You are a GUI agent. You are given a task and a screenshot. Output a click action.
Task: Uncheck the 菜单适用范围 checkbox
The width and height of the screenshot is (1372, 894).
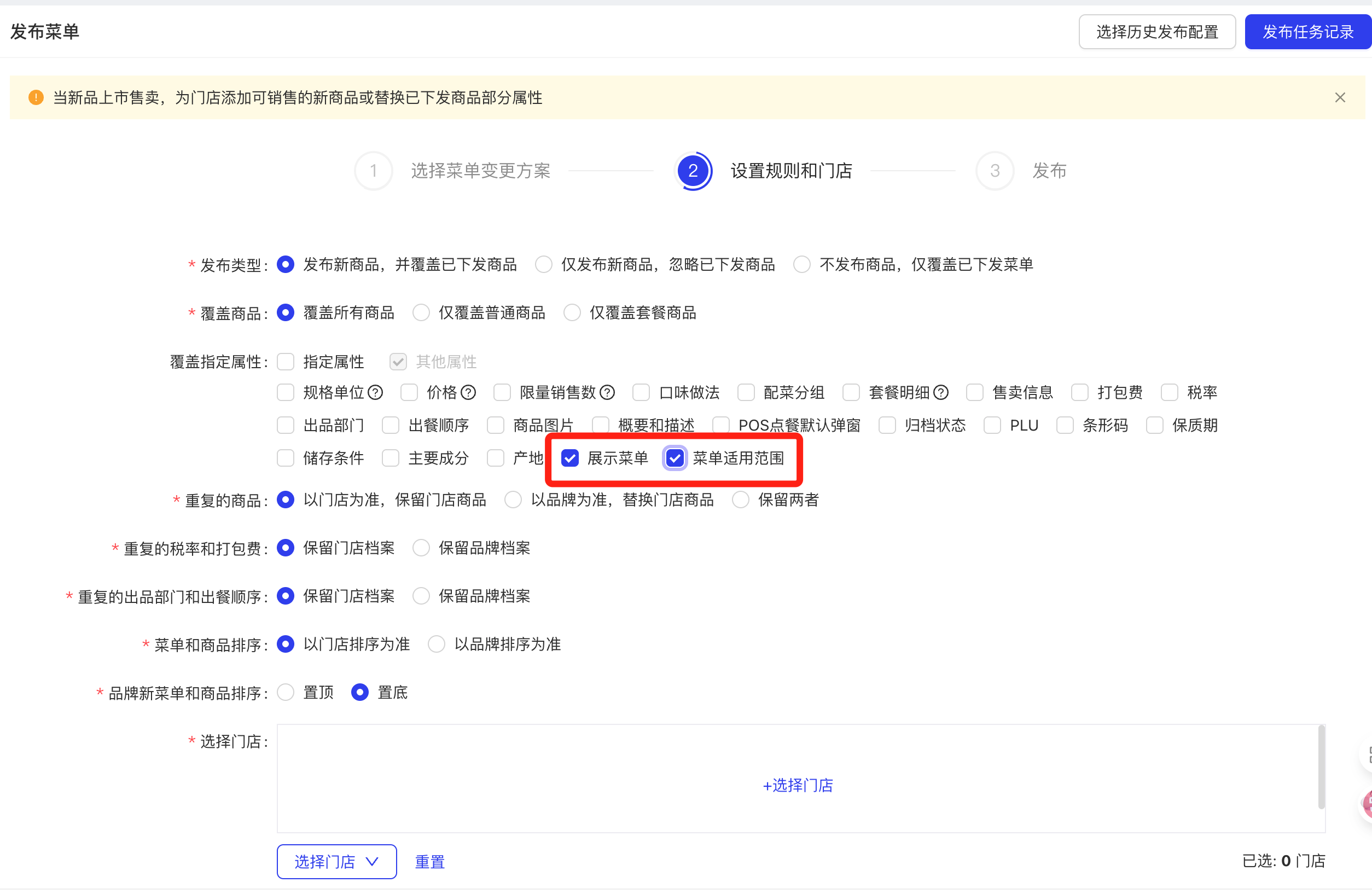(x=675, y=459)
